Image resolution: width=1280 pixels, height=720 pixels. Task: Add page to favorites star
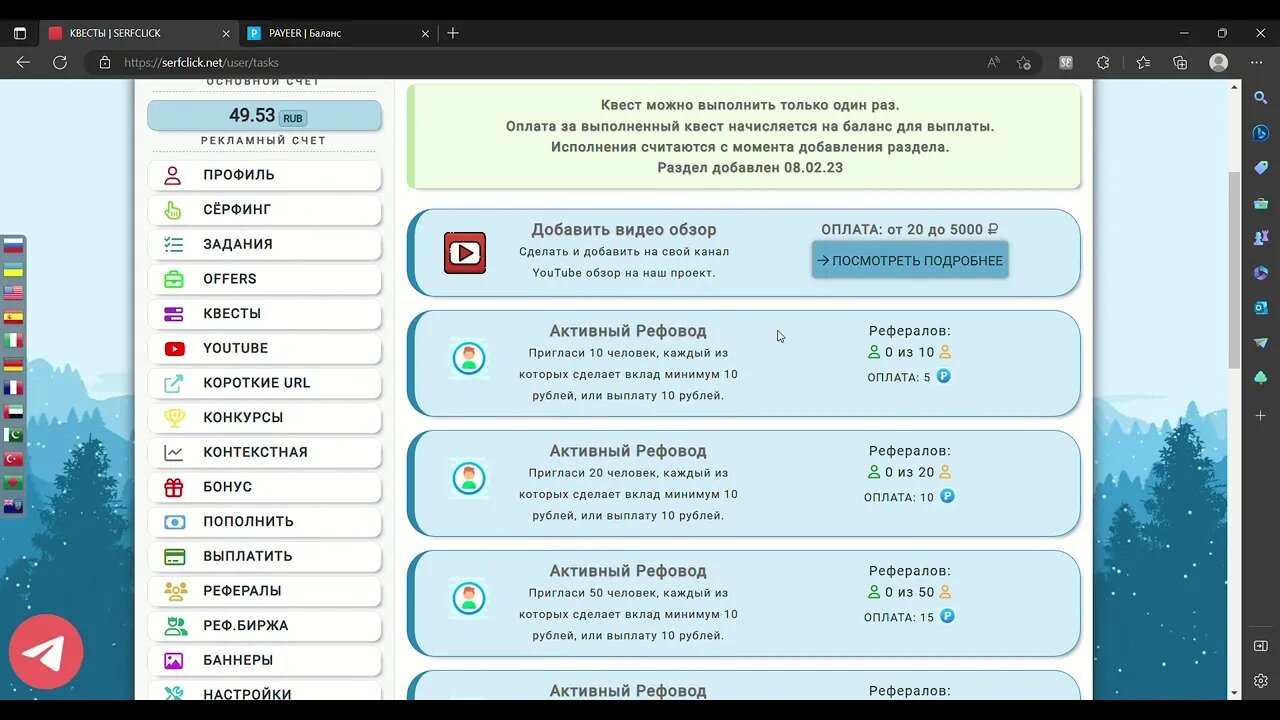[x=1023, y=62]
